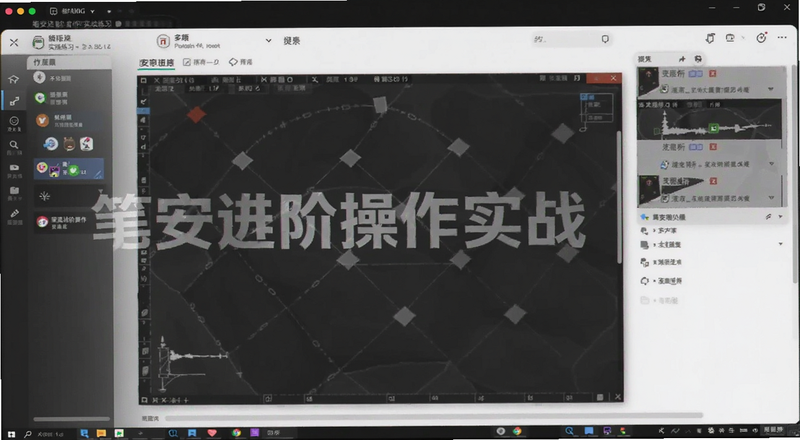Open the dropdown arrow on the second tree row

tap(781, 245)
